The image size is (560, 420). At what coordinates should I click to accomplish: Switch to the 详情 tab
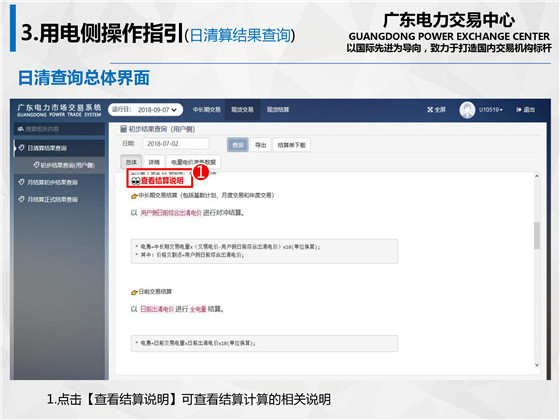point(154,162)
